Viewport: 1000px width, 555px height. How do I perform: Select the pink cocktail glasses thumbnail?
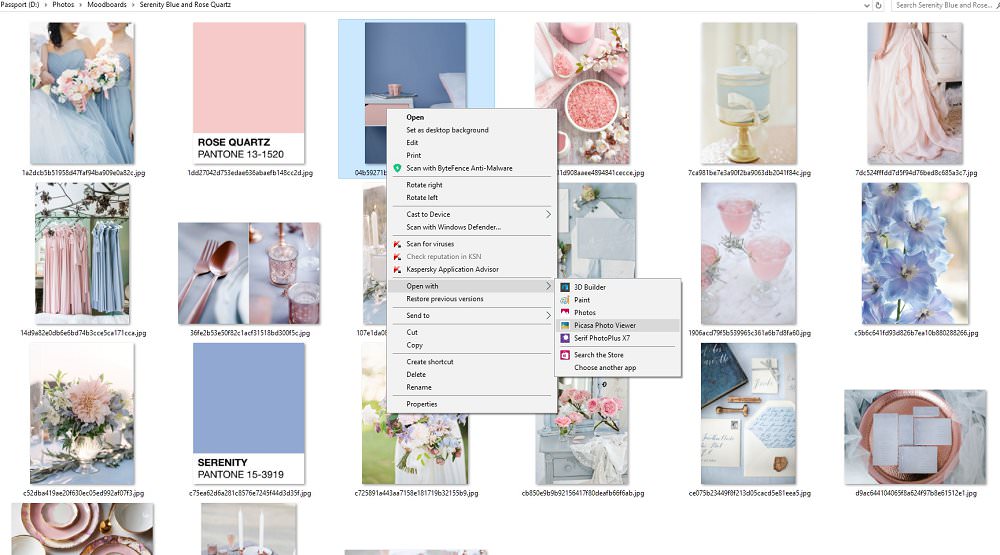click(748, 254)
